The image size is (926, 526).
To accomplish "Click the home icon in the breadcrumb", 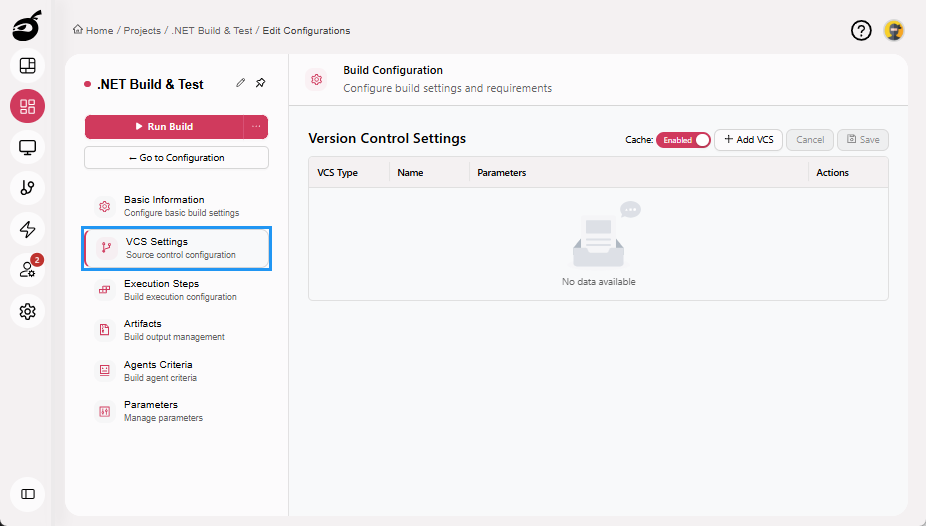I will (78, 30).
